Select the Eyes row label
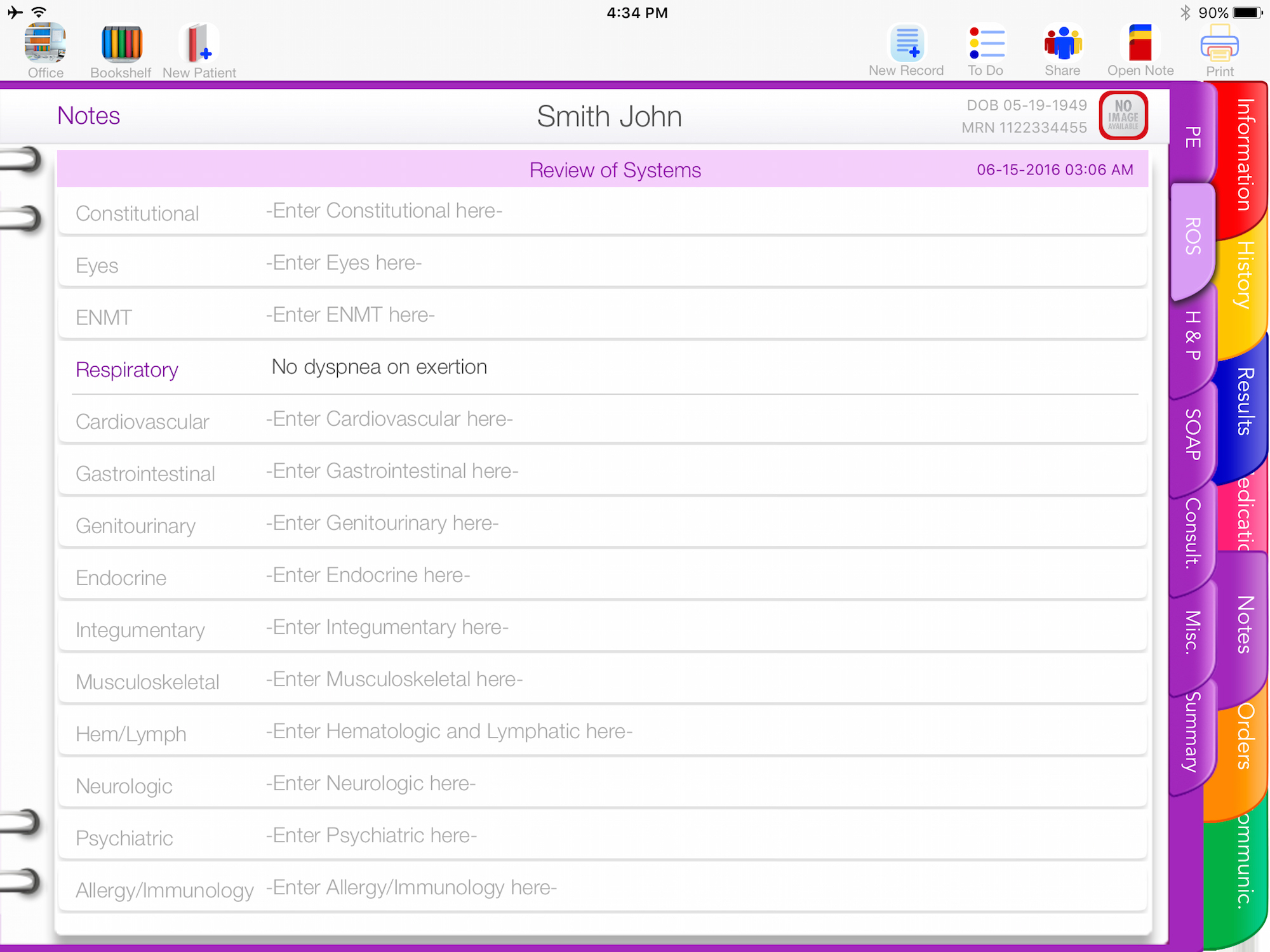Screen dimensions: 1270x952 click(97, 265)
